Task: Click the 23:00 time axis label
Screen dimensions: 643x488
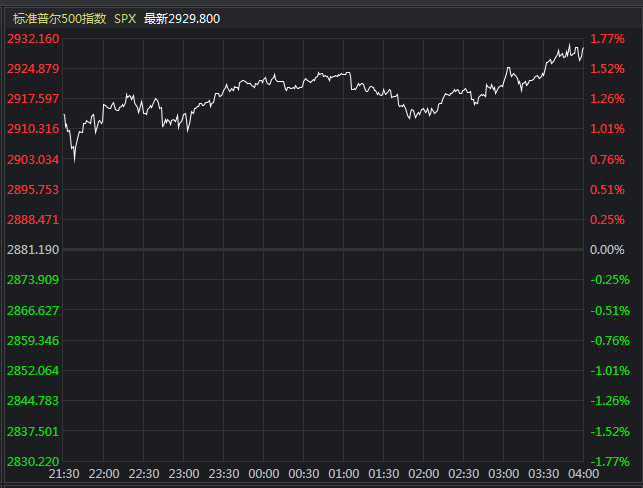Action: pyautogui.click(x=184, y=474)
